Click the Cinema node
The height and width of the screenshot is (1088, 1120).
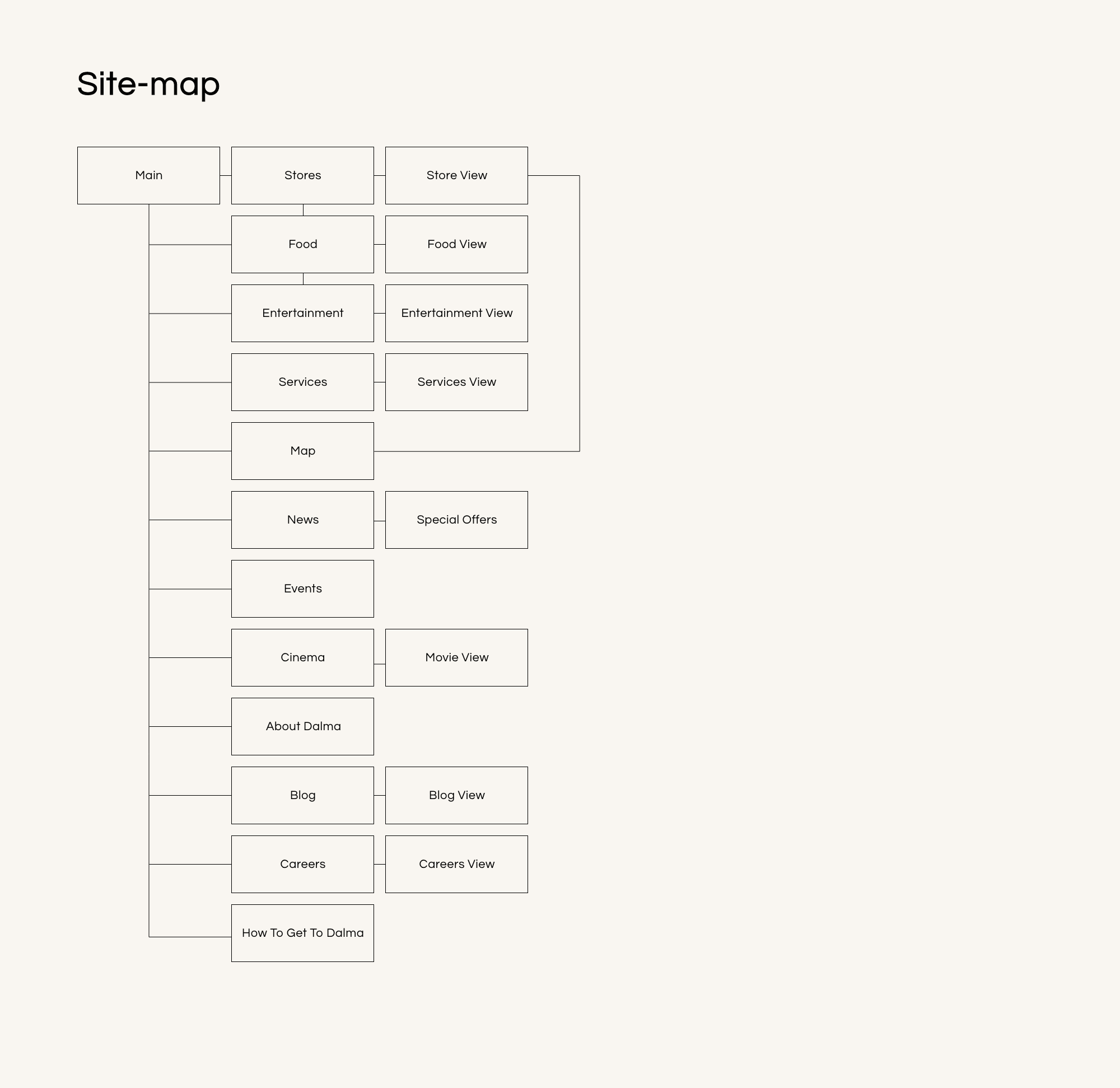[x=302, y=656]
